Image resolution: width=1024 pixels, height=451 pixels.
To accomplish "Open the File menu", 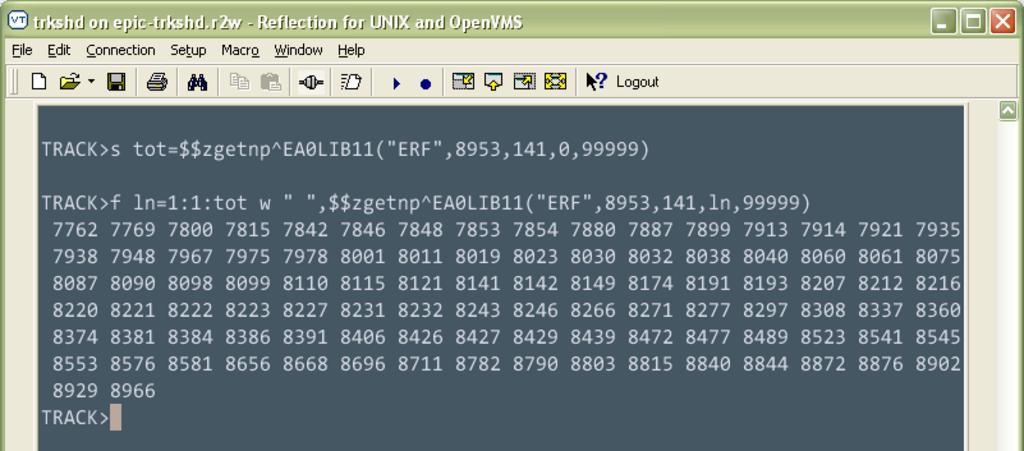I will [22, 50].
